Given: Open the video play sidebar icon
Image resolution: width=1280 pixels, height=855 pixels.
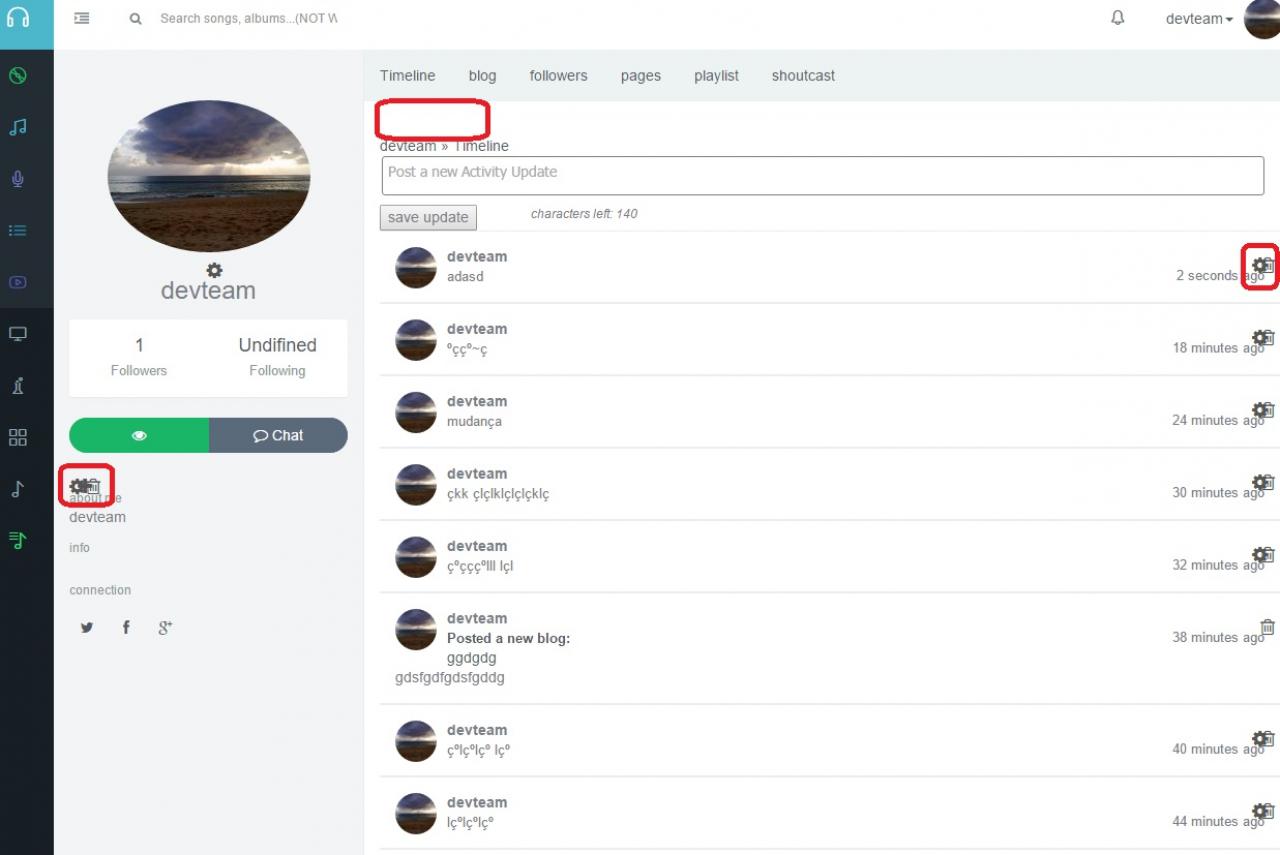Looking at the screenshot, I should pos(17,282).
